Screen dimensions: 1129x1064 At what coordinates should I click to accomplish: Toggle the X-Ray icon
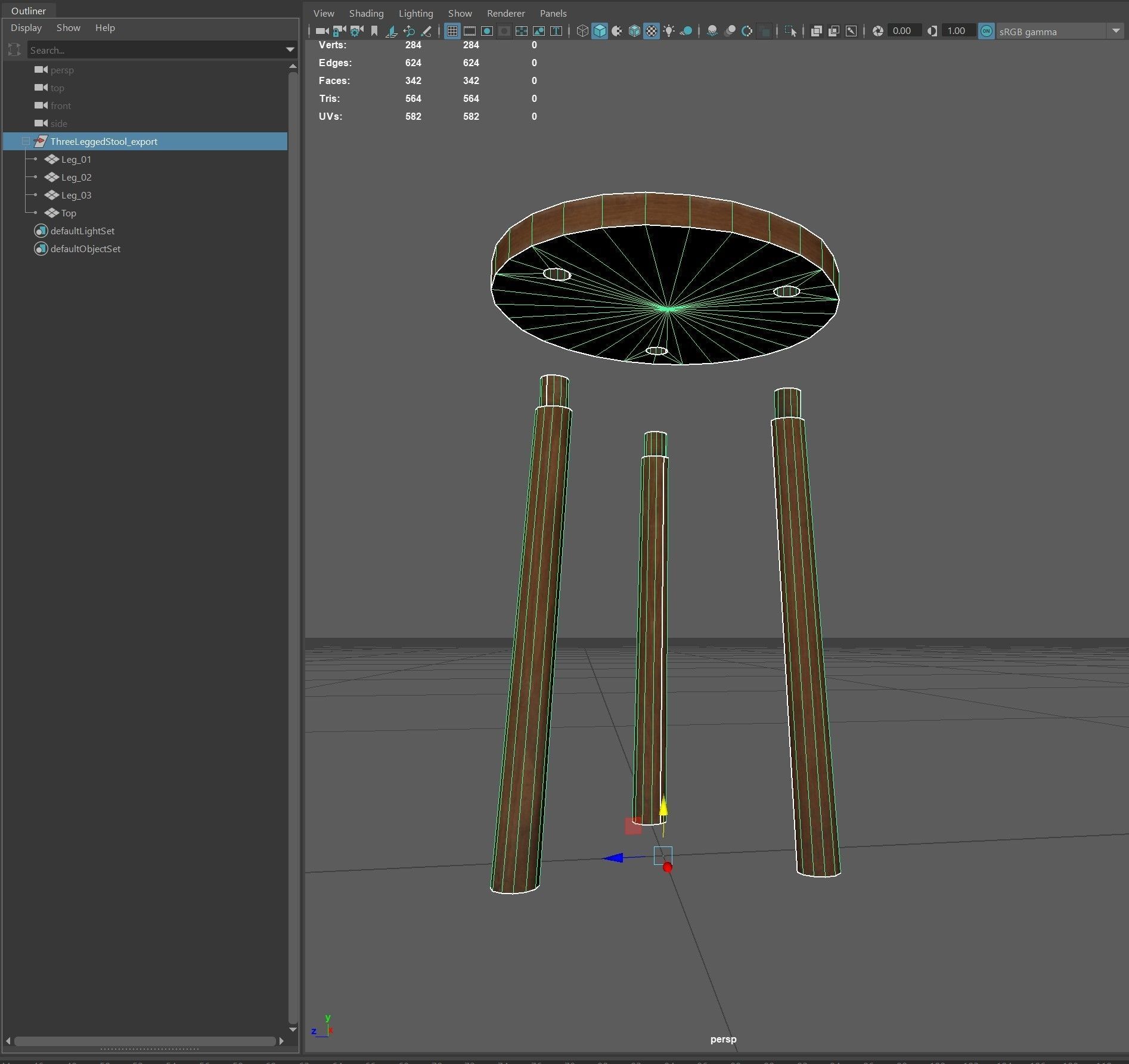pos(817,31)
